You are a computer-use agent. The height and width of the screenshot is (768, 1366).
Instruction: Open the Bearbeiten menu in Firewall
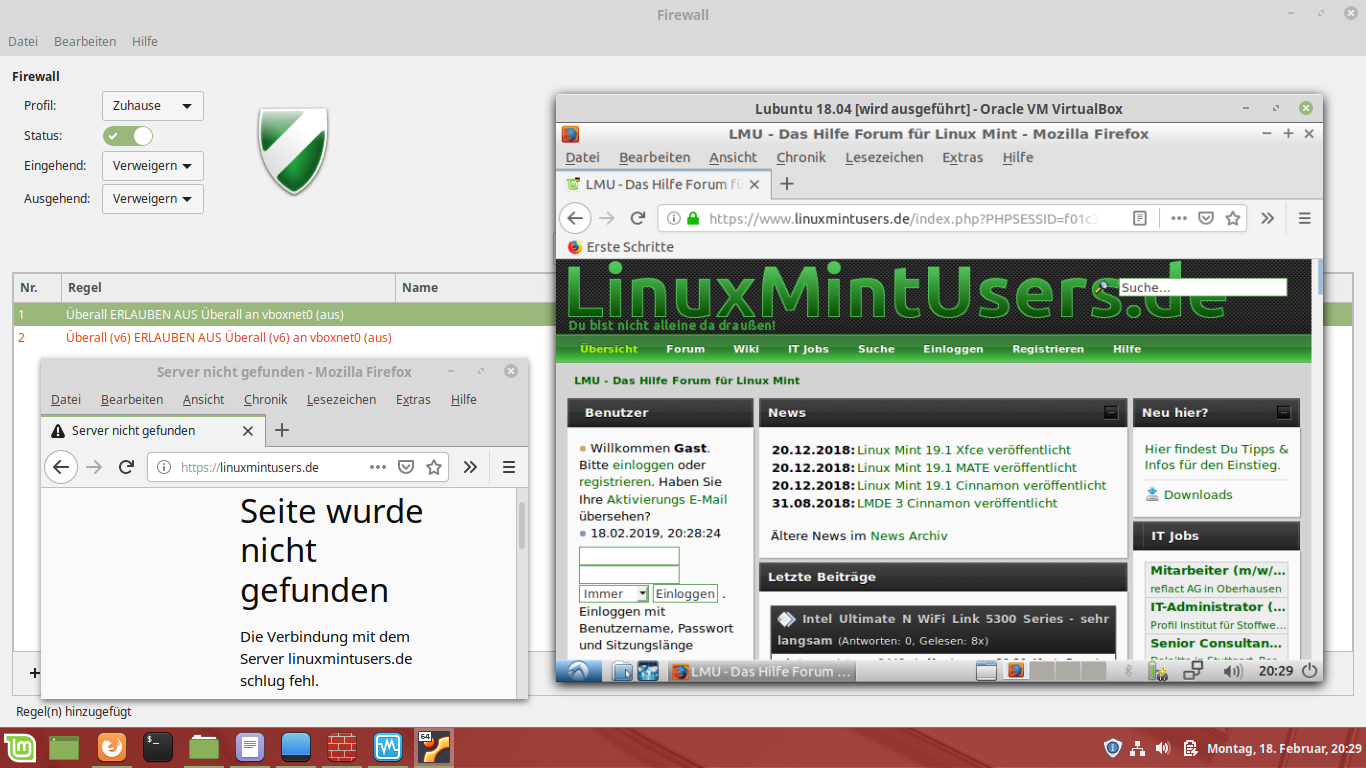pos(85,42)
